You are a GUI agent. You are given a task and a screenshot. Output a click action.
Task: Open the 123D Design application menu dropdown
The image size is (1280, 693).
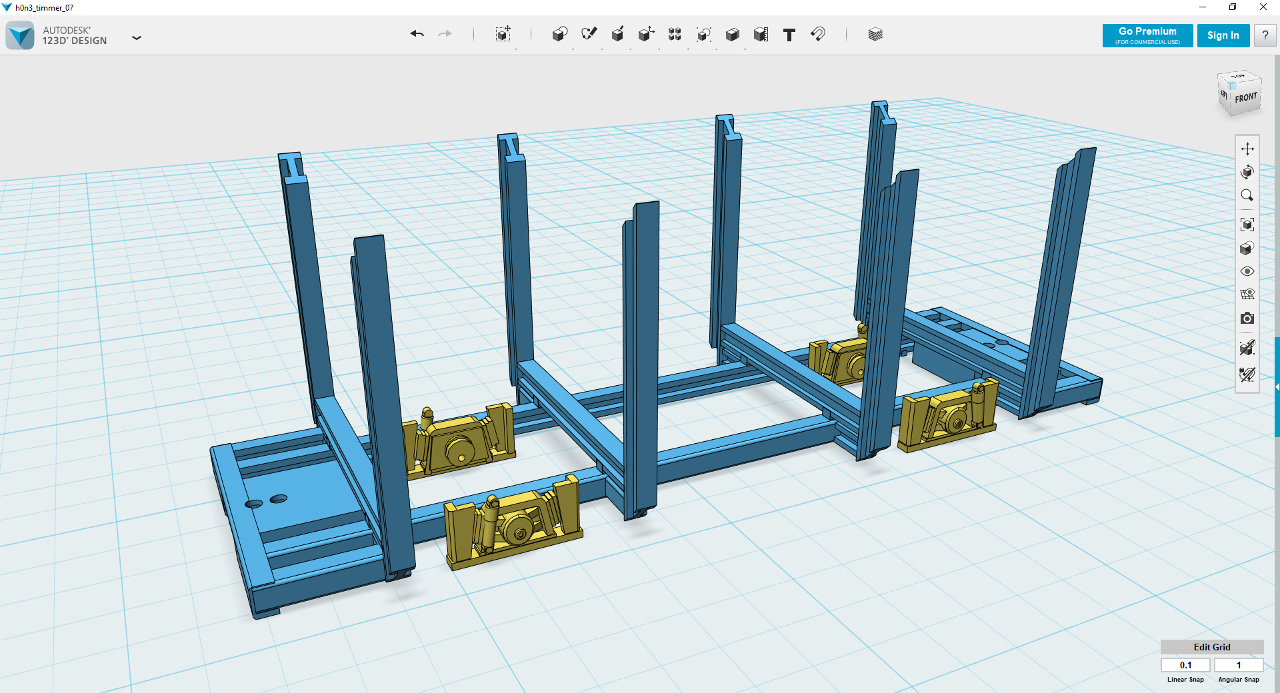pos(136,38)
